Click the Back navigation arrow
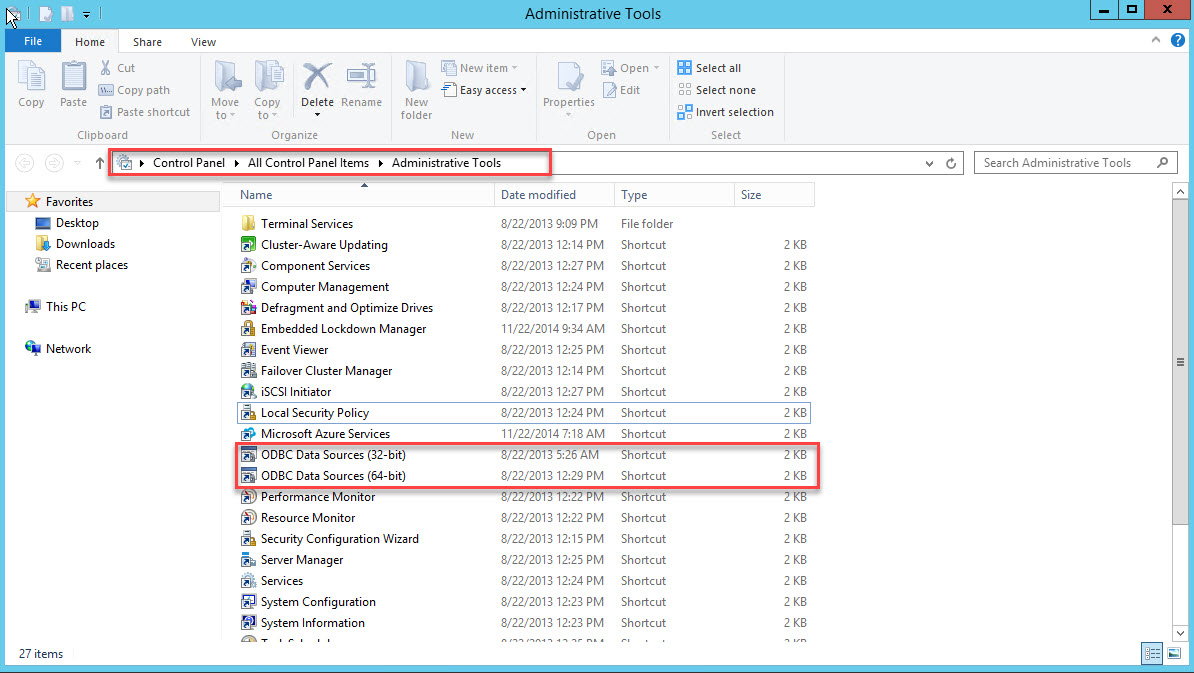The width and height of the screenshot is (1194, 673). [x=24, y=163]
